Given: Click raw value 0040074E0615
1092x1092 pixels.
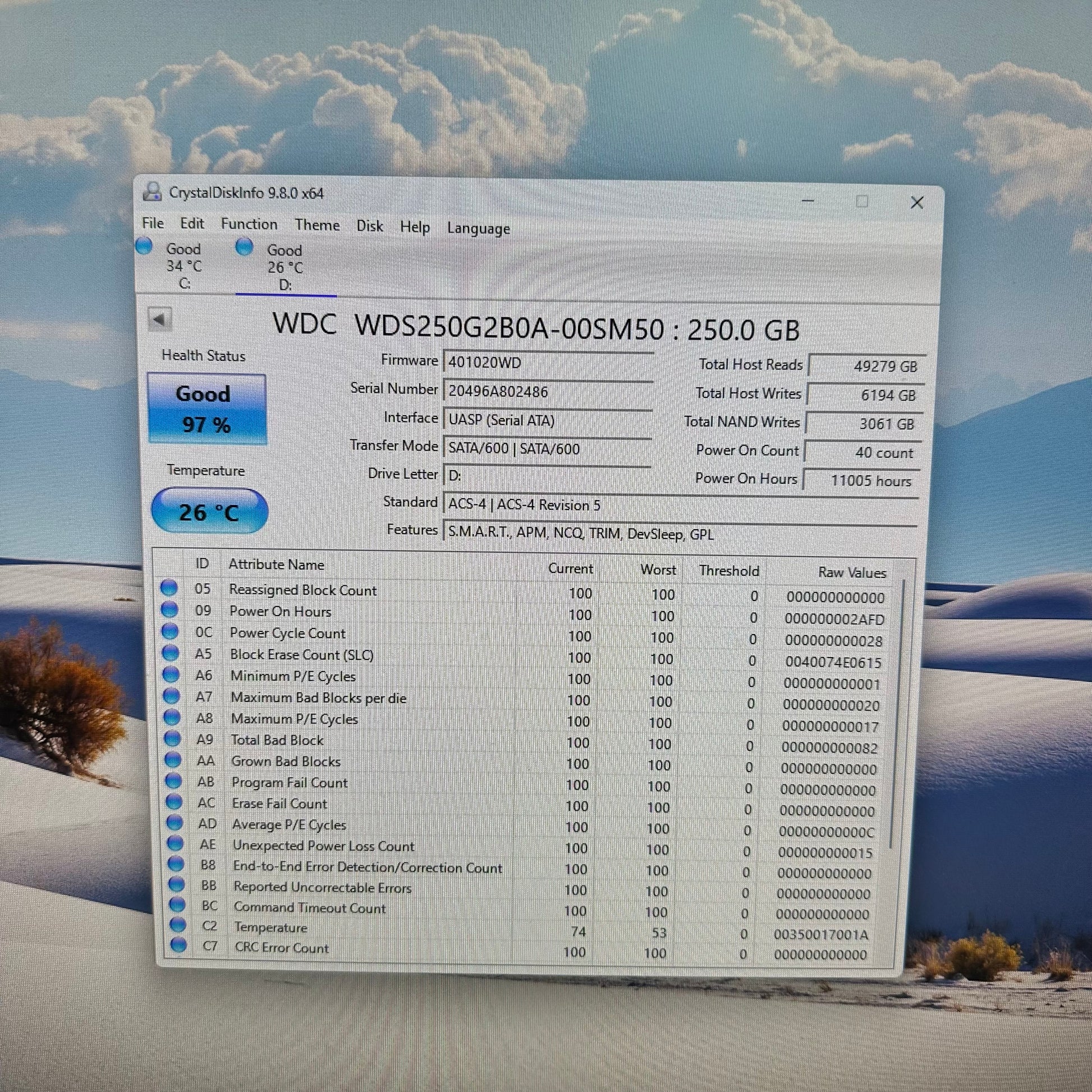Looking at the screenshot, I should click(833, 662).
